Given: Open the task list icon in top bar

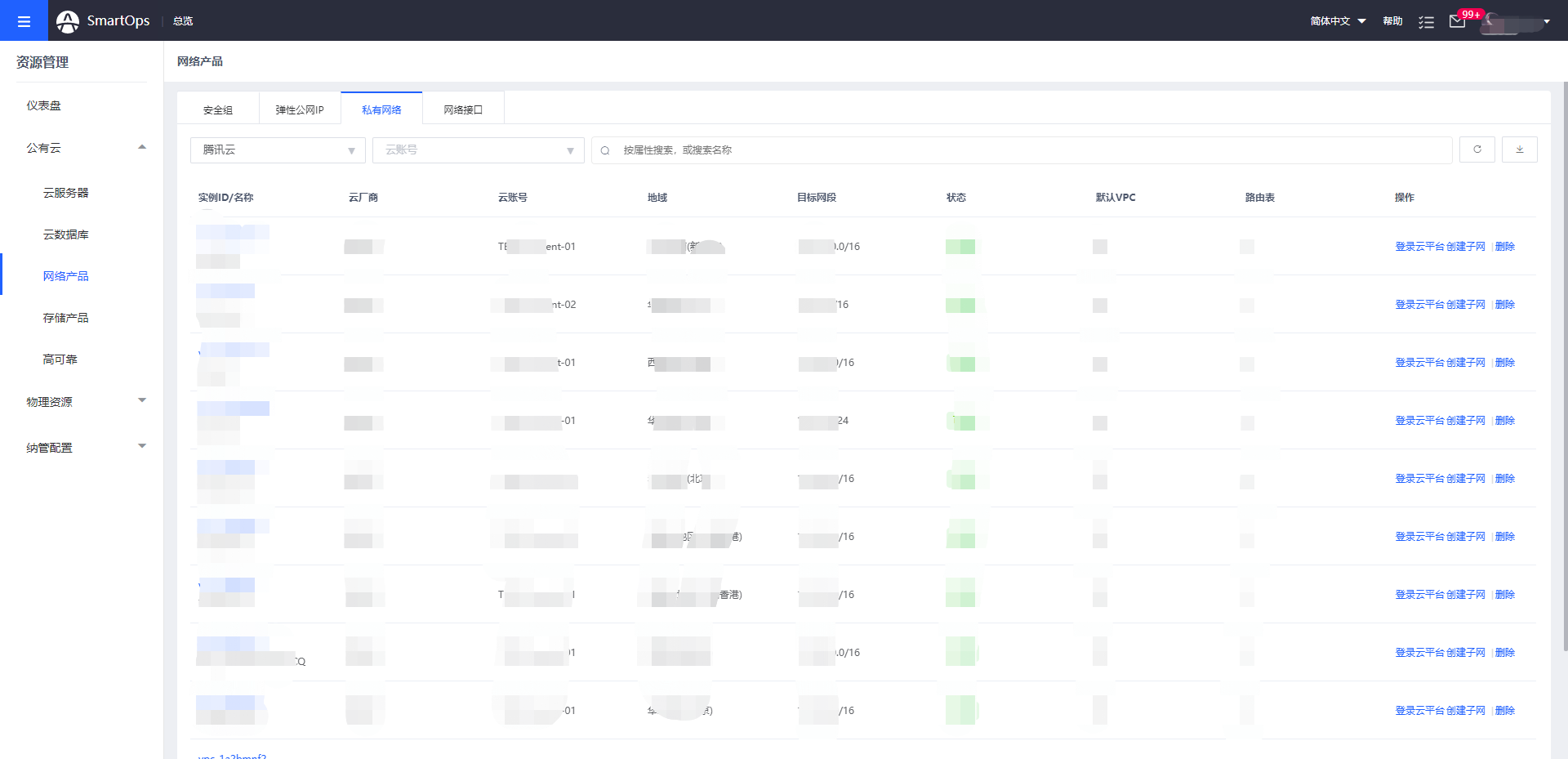Looking at the screenshot, I should 1426,21.
